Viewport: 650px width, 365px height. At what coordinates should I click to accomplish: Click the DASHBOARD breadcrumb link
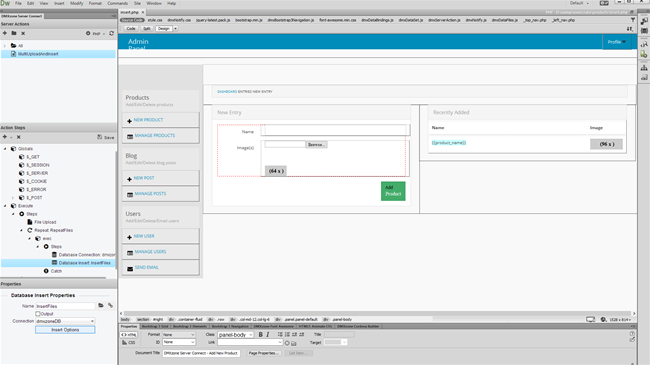[x=227, y=92]
